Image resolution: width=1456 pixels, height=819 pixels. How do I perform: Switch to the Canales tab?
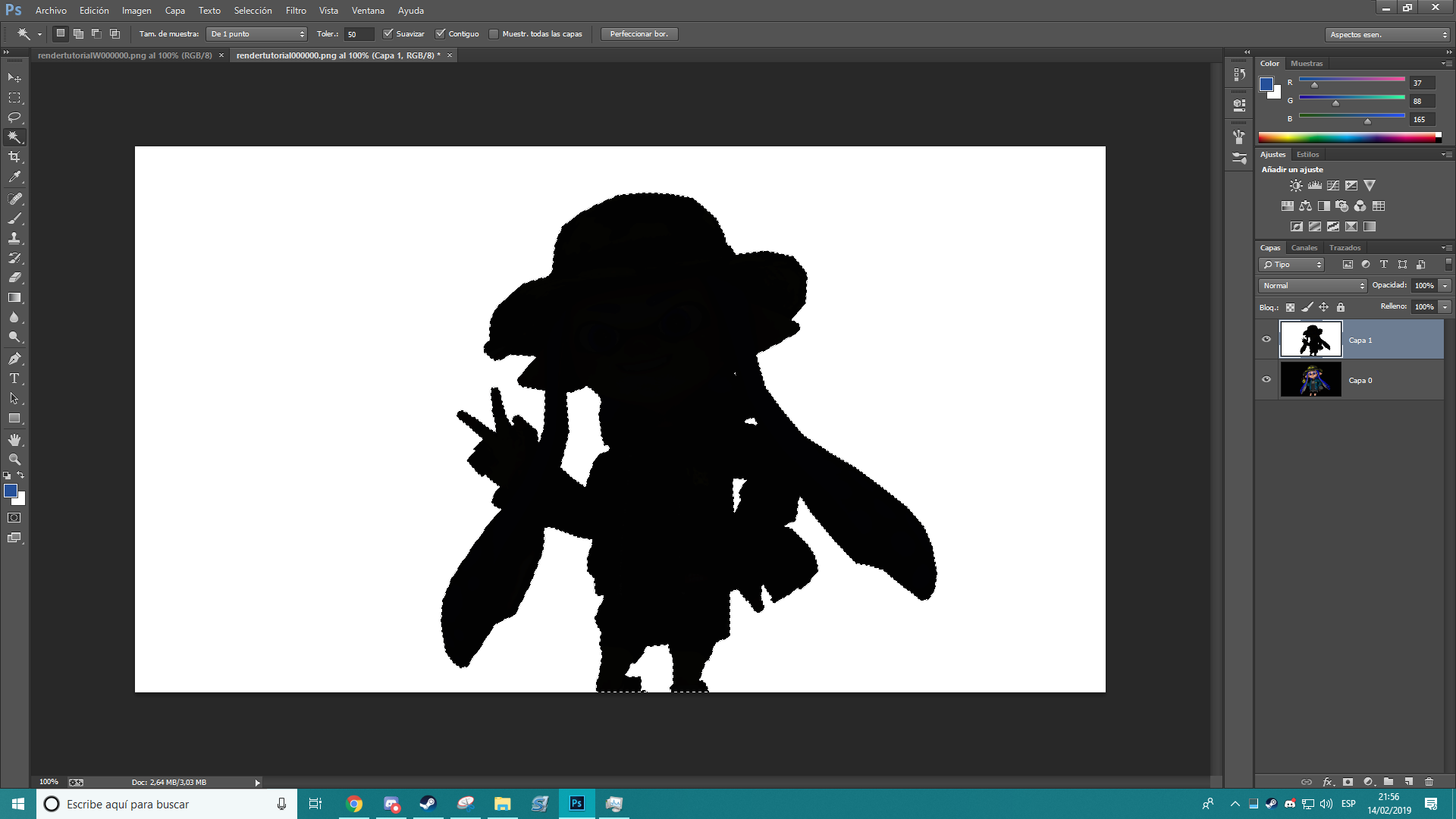[1304, 248]
